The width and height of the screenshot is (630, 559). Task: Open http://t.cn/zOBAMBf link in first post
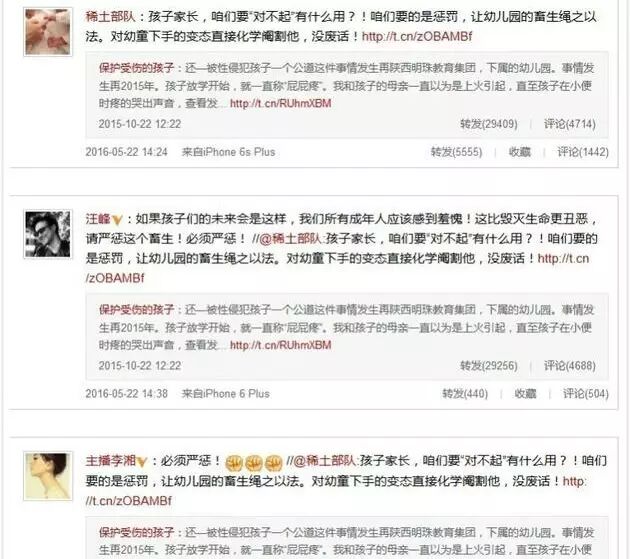[x=417, y=37]
